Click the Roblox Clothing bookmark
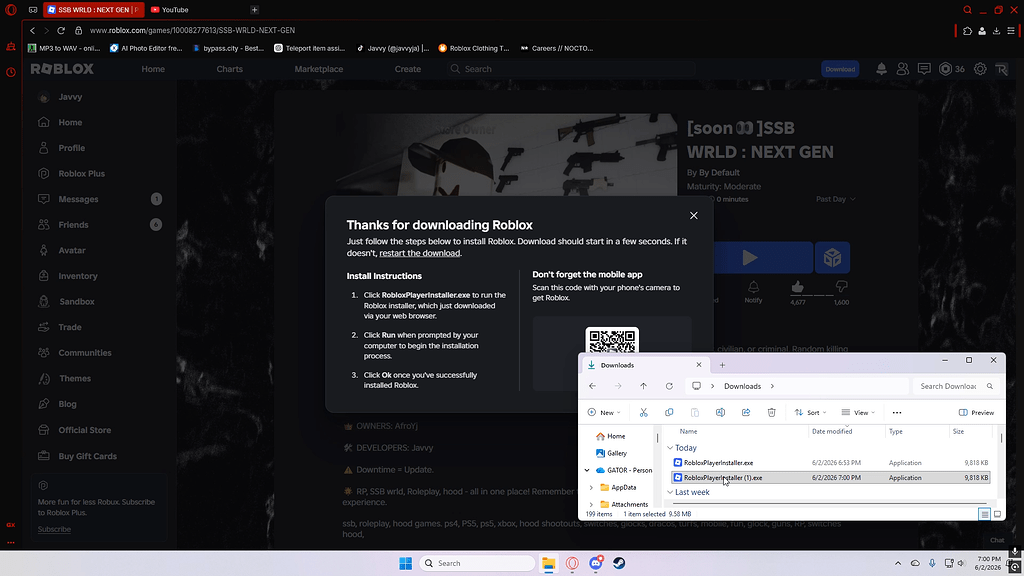The width and height of the screenshot is (1024, 576). [474, 48]
